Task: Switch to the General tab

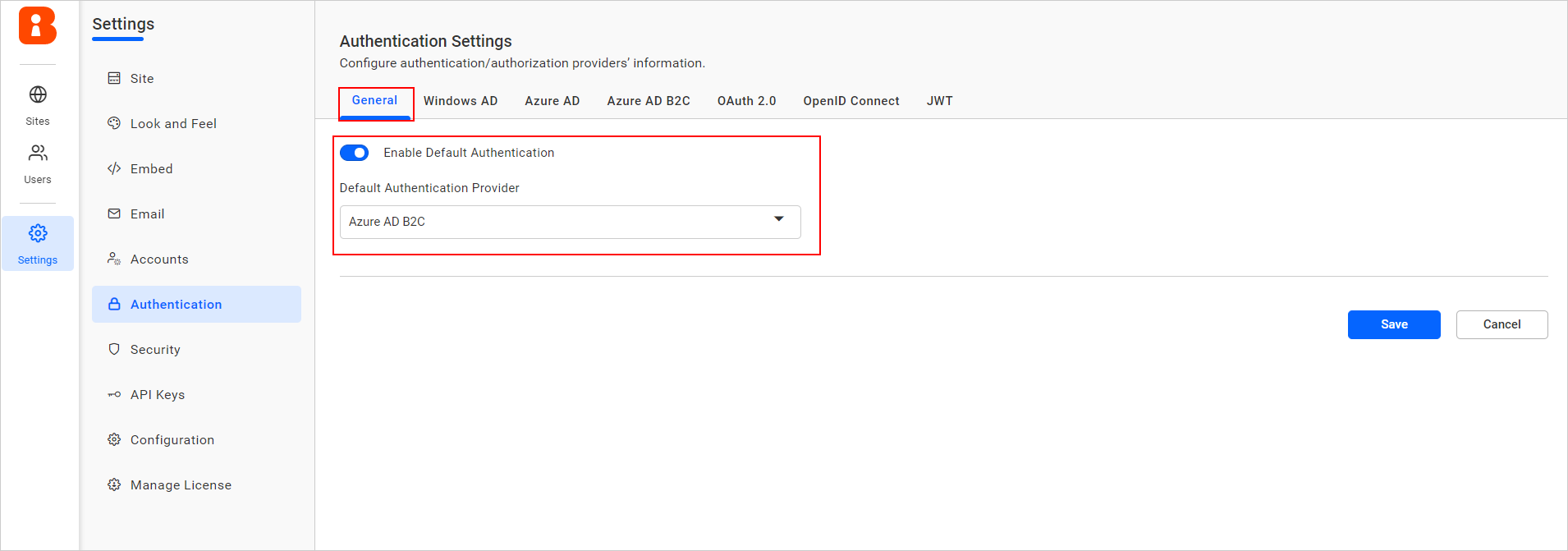Action: 374,100
